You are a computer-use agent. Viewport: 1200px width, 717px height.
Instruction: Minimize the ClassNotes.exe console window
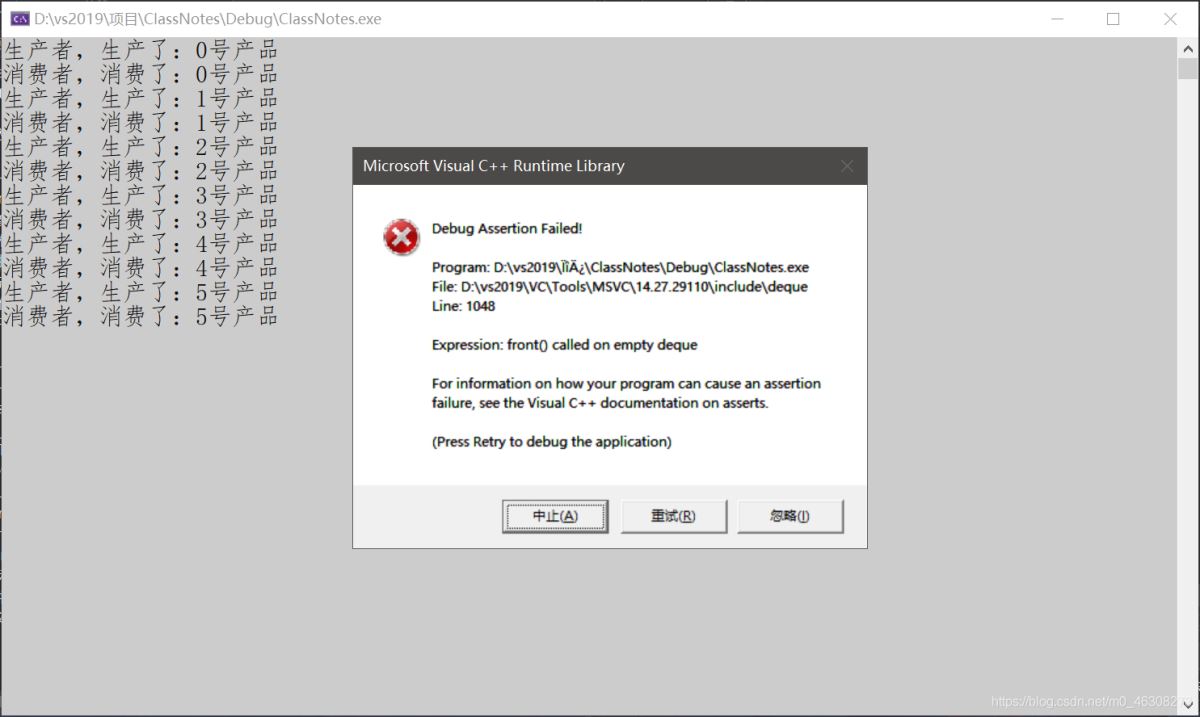tap(1056, 19)
